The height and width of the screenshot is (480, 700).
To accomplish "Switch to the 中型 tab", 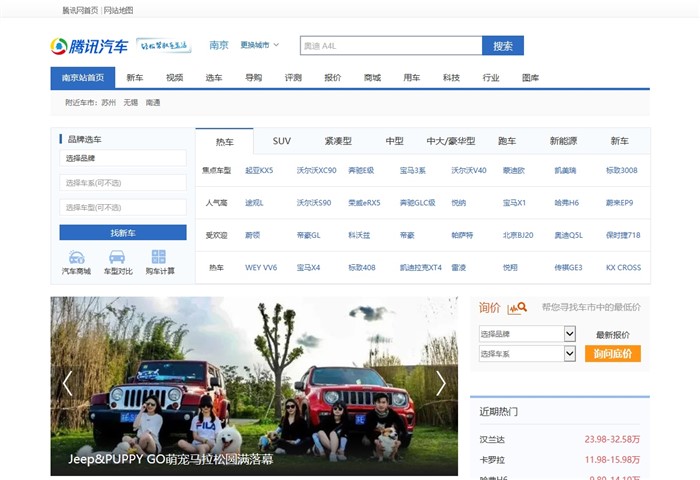I will pyautogui.click(x=395, y=141).
